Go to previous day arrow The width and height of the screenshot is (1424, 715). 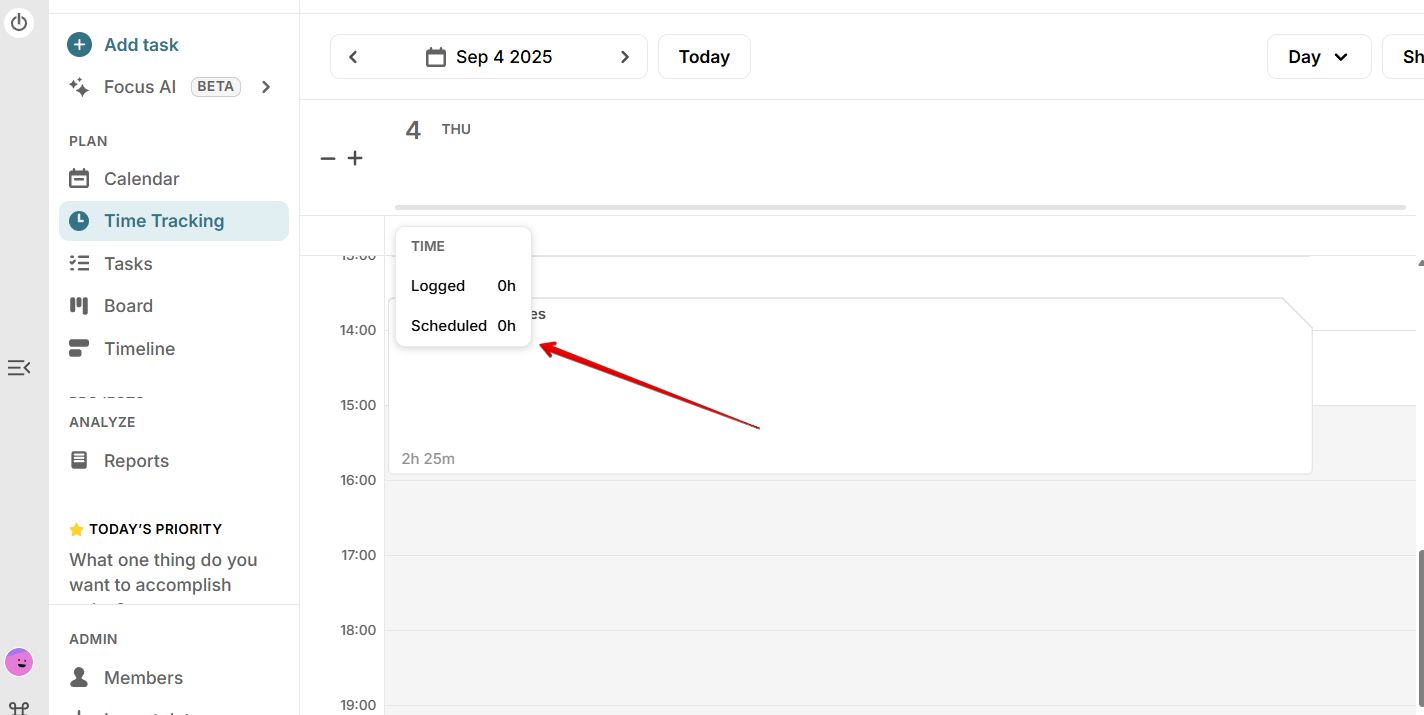pos(353,57)
